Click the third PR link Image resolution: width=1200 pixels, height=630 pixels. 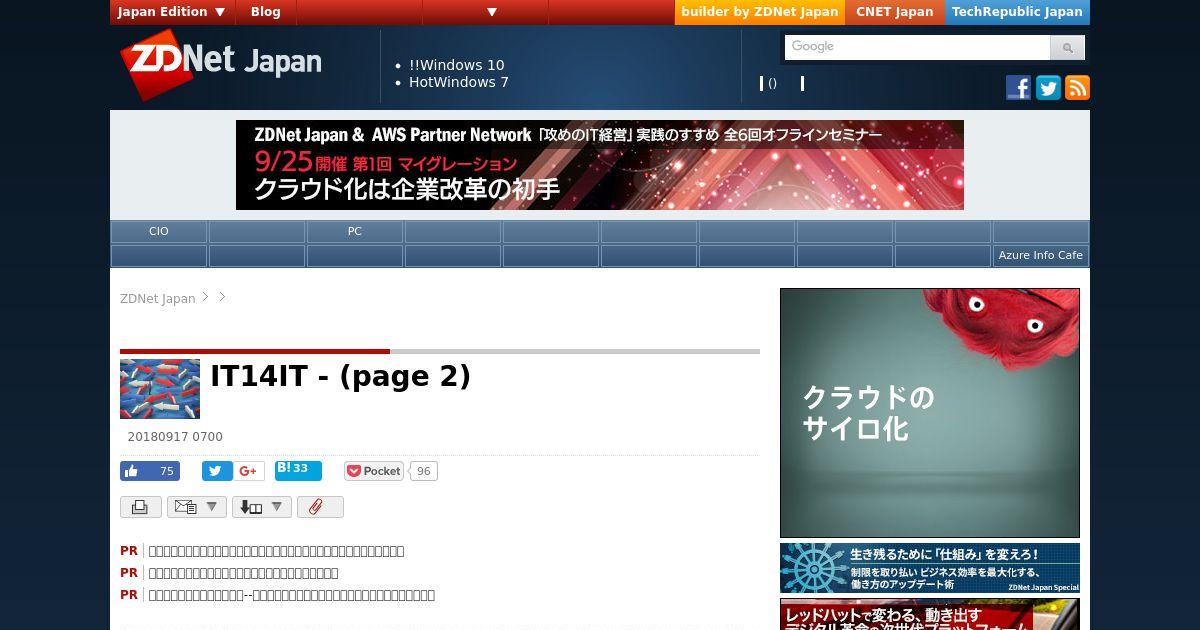click(291, 595)
